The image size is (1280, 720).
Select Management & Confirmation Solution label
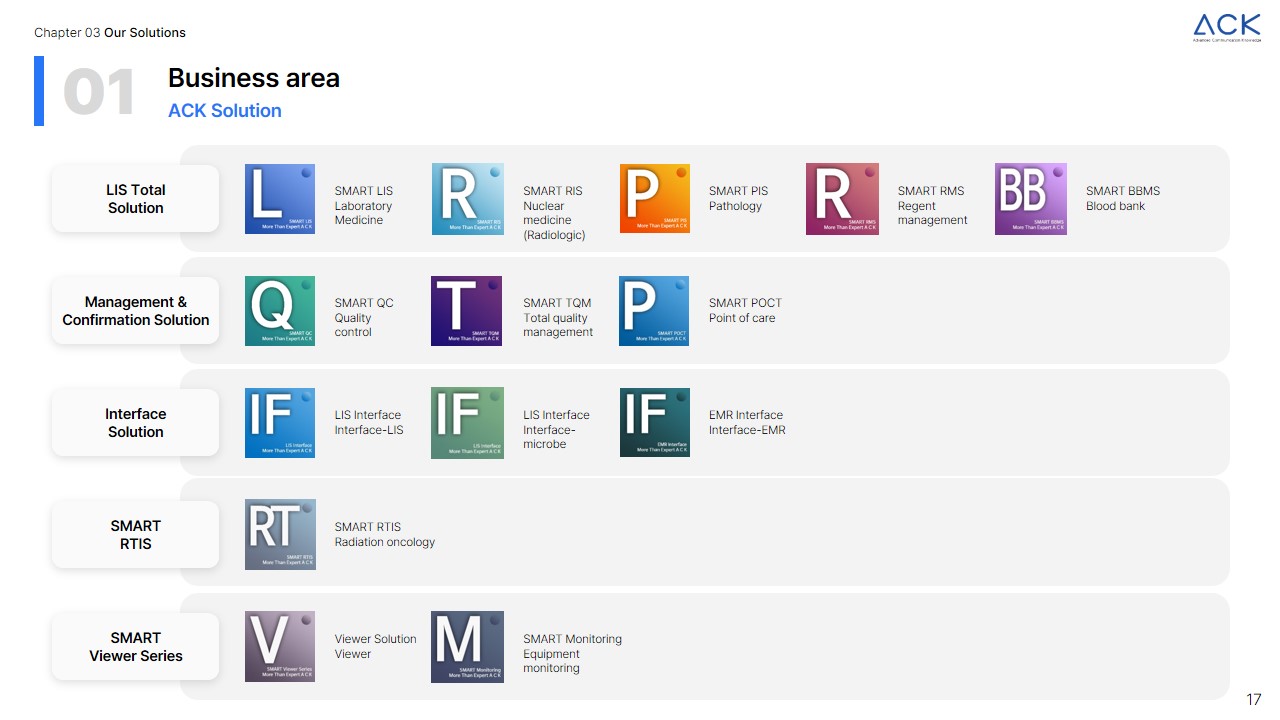pyautogui.click(x=135, y=311)
